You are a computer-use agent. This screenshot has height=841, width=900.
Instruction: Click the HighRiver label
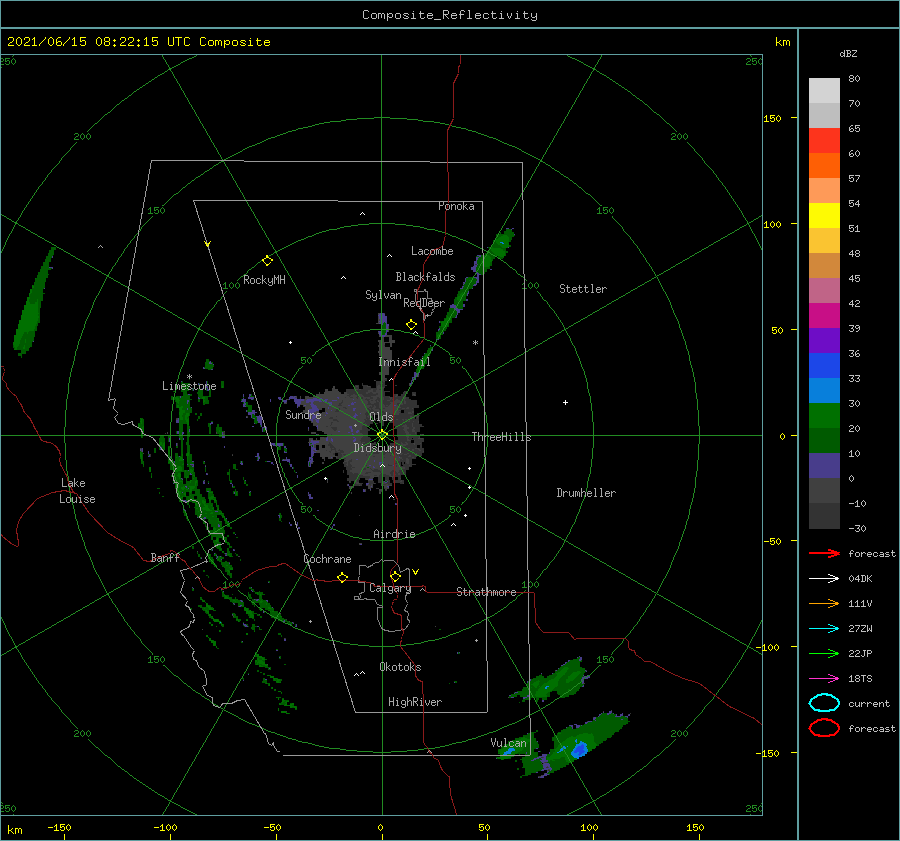(x=415, y=702)
